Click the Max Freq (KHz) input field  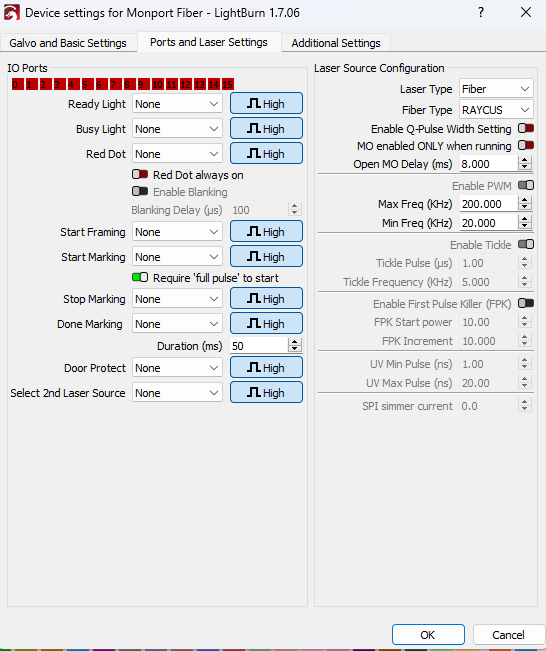point(489,204)
